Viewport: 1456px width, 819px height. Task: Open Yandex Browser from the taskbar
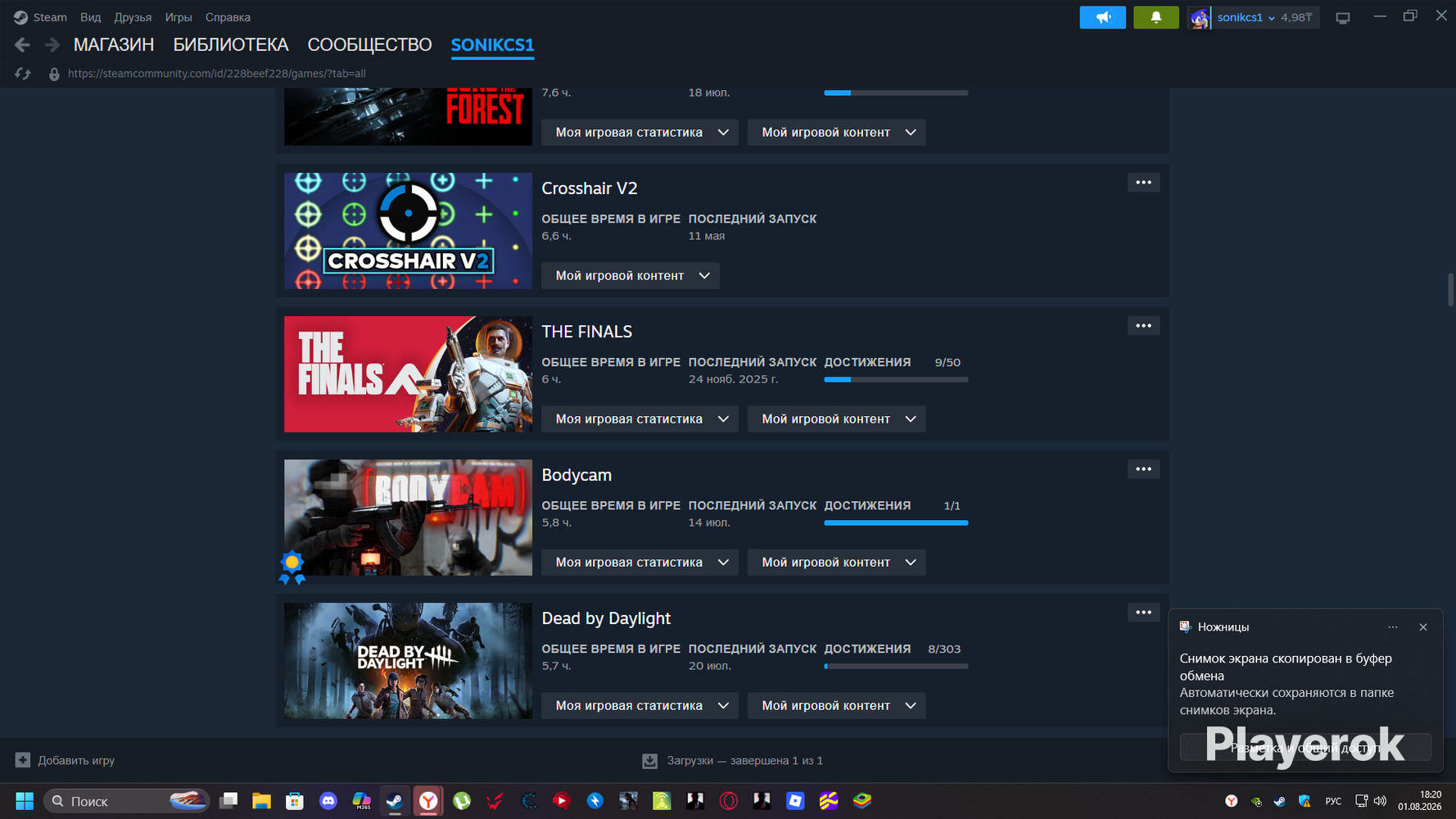point(428,801)
